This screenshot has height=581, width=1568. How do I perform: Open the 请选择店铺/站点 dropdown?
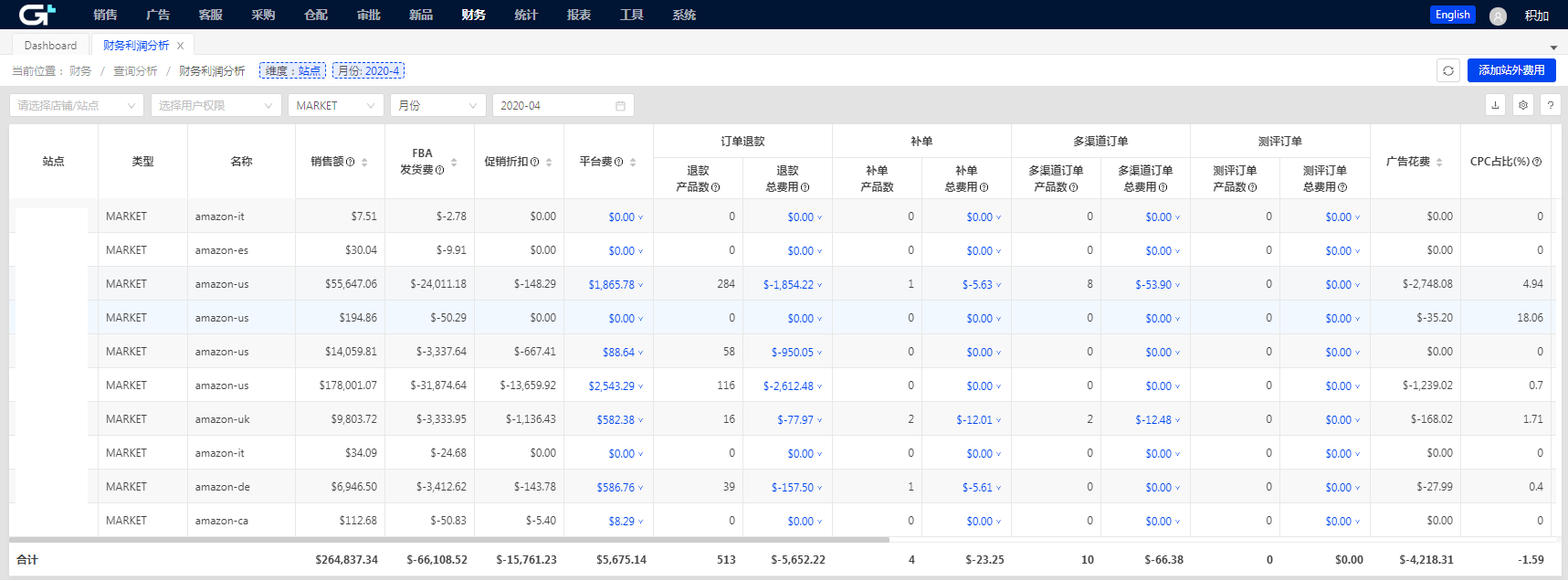[77, 106]
